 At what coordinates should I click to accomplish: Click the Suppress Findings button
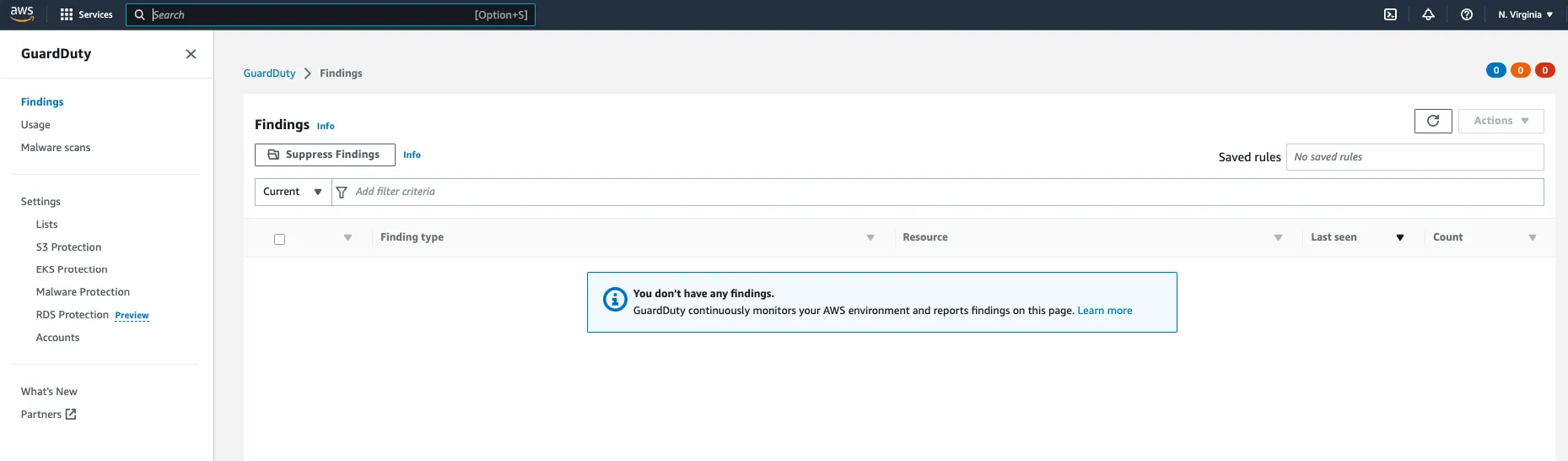tap(325, 155)
